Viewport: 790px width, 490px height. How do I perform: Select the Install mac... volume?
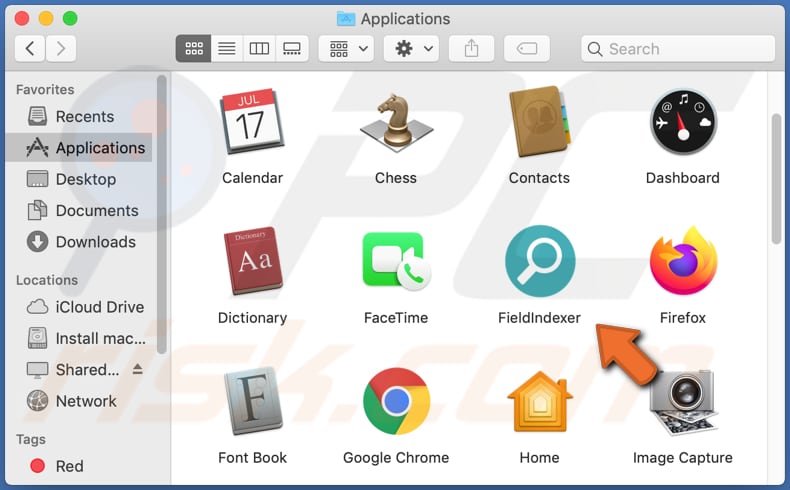[x=79, y=338]
